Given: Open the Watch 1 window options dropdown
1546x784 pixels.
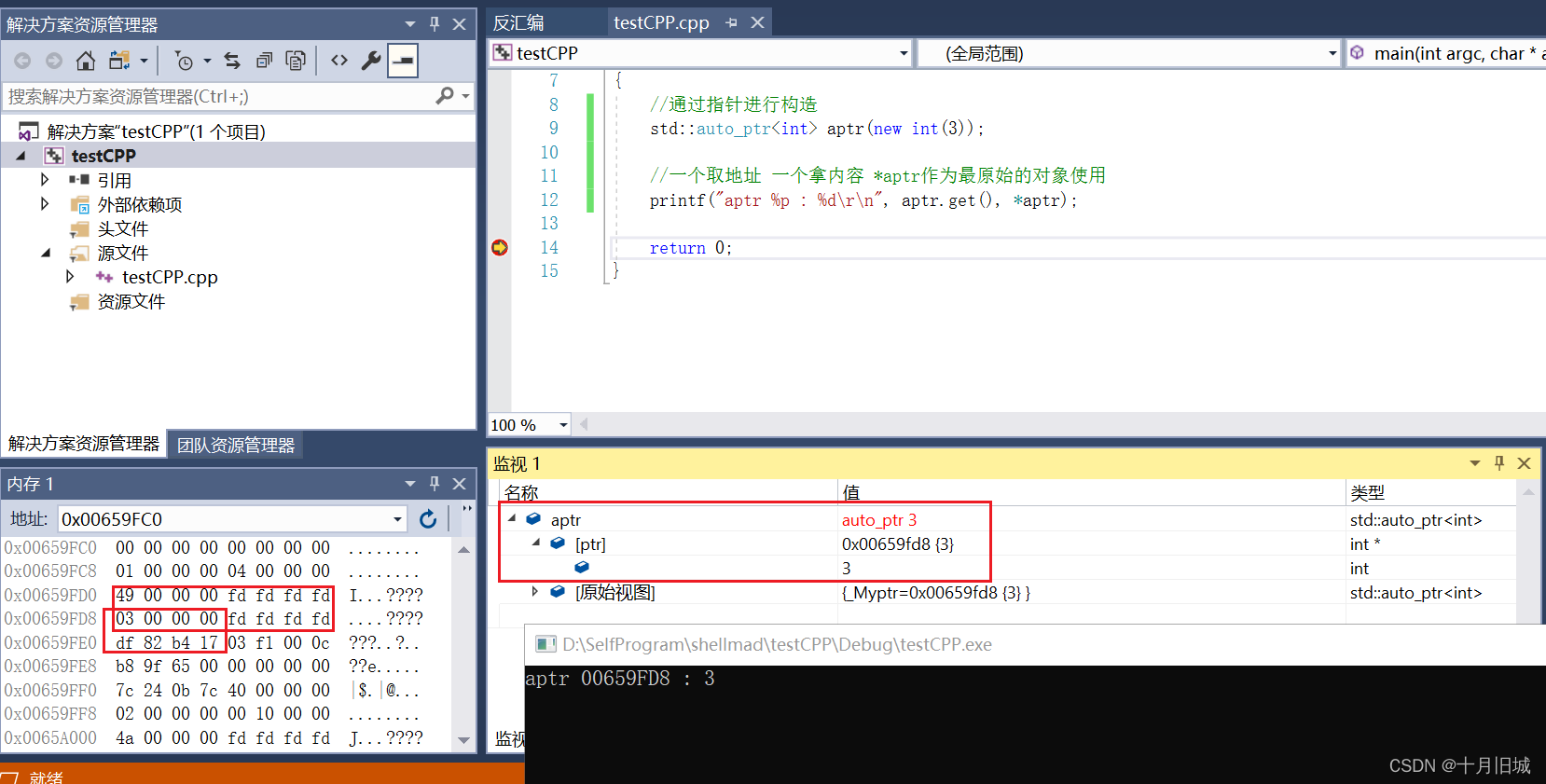Looking at the screenshot, I should [1475, 463].
